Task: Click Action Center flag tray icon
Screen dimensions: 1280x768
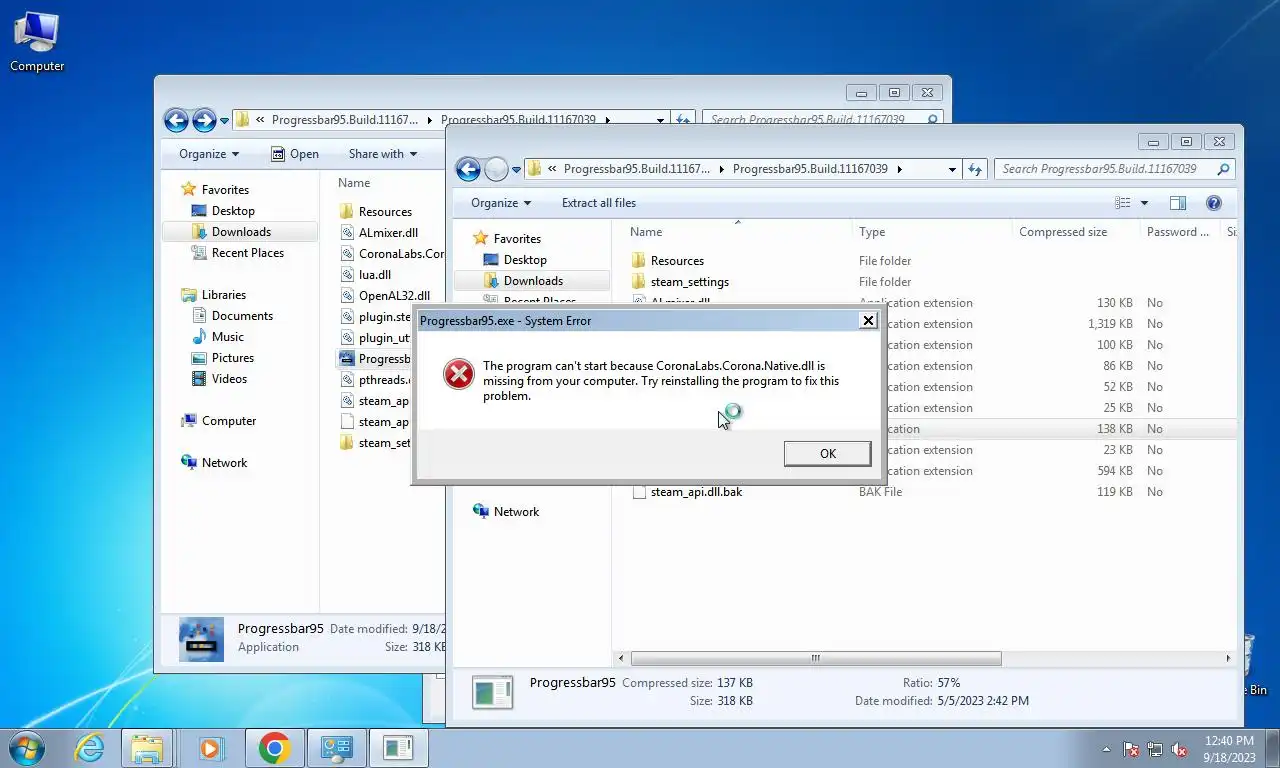Action: tap(1131, 749)
